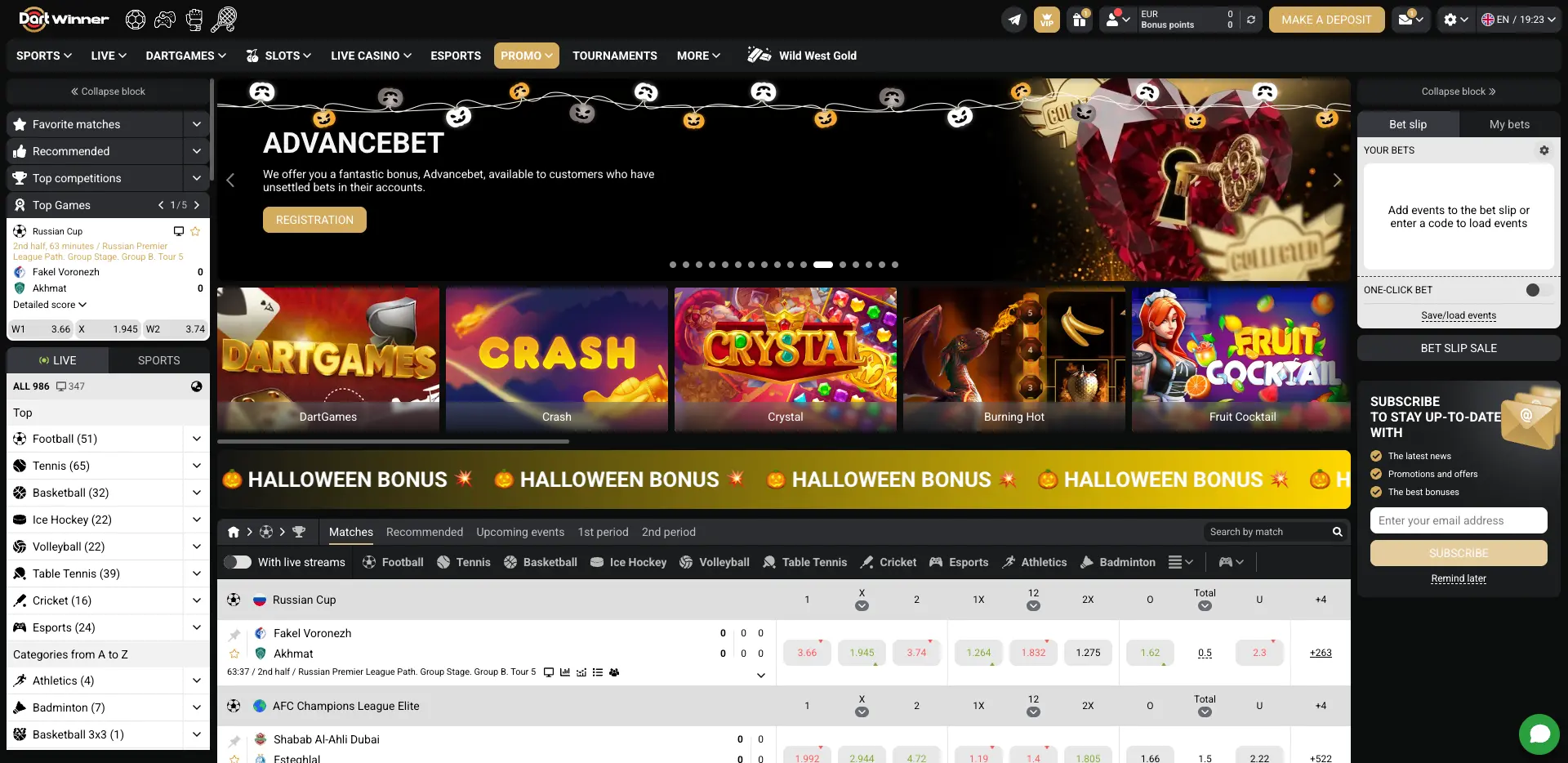Screen dimensions: 1568x763
Task: Open the language and time dropdown
Action: coord(1518,20)
